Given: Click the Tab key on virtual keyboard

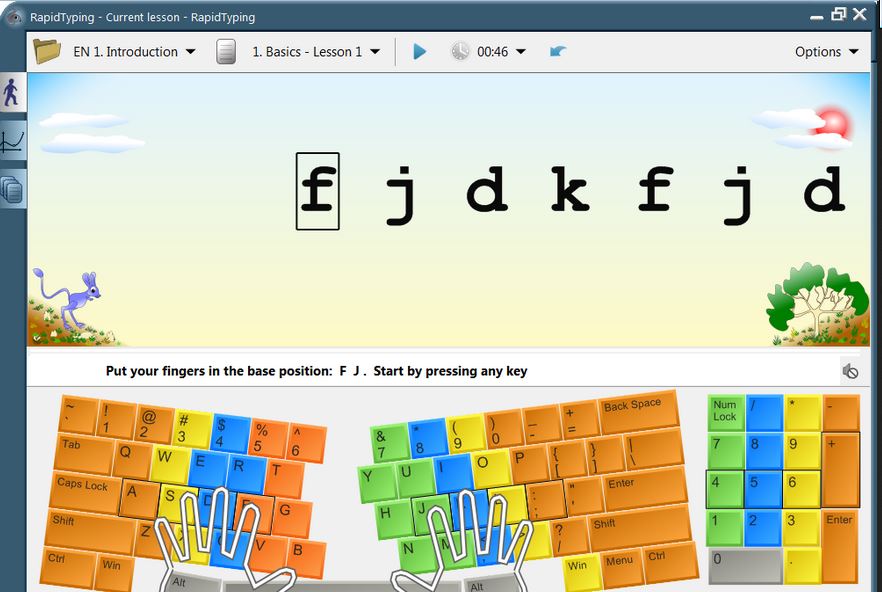Looking at the screenshot, I should point(84,453).
